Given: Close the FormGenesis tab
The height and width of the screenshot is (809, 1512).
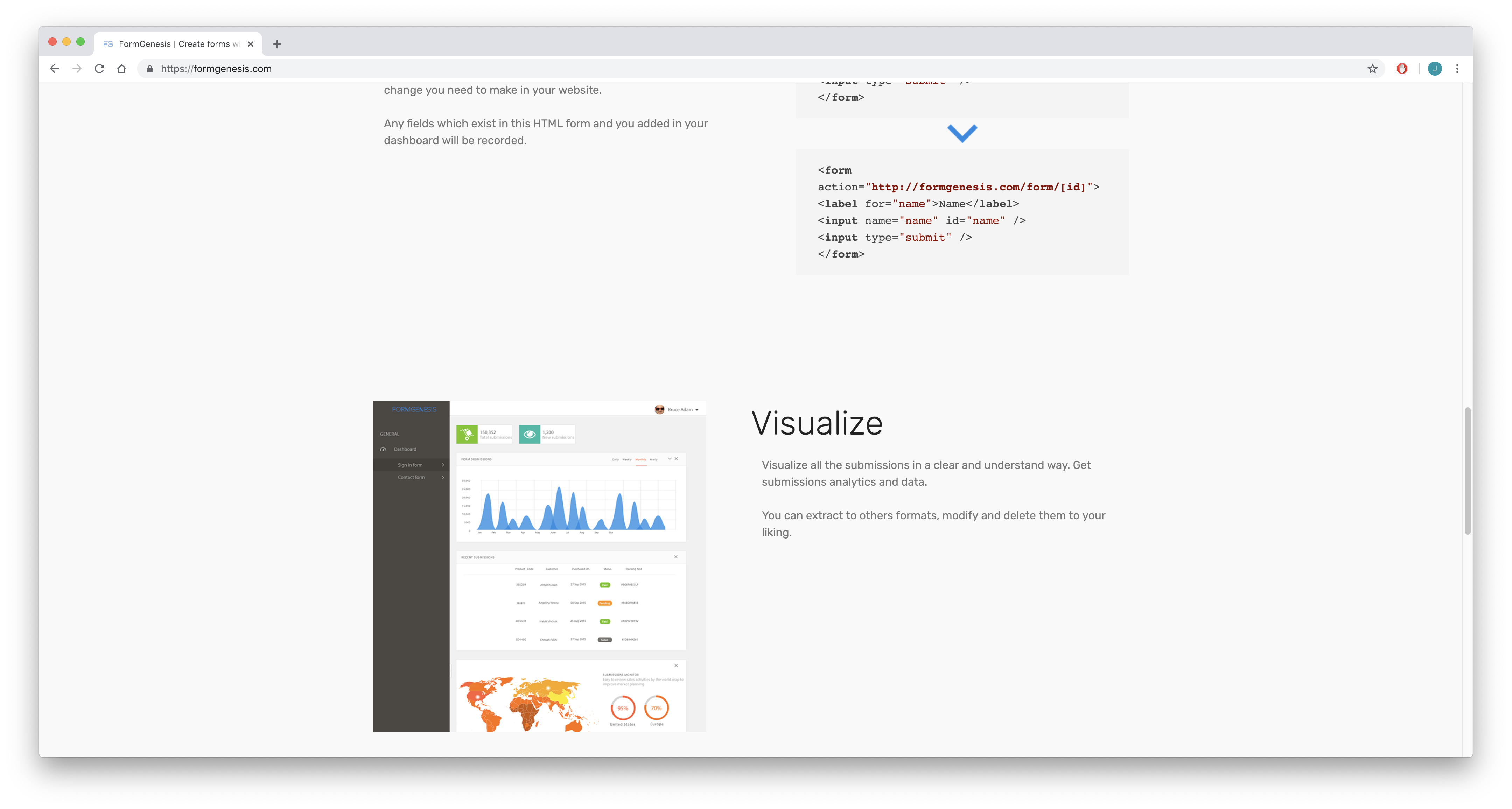Looking at the screenshot, I should (x=251, y=44).
